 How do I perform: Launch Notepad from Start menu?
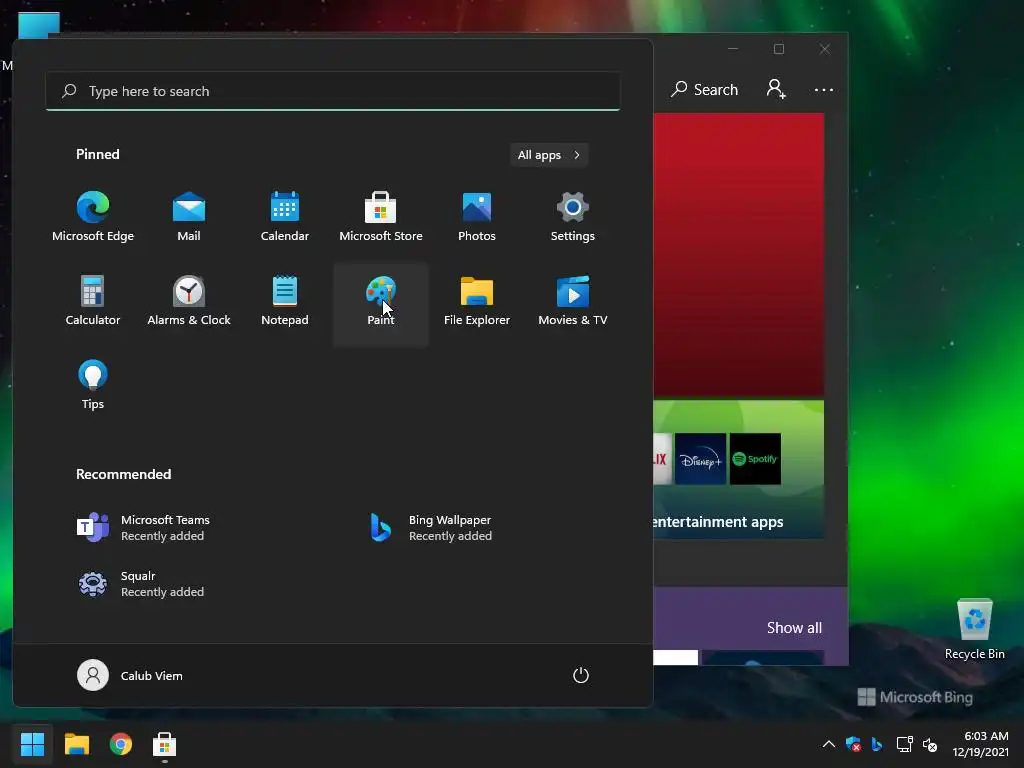(x=285, y=302)
